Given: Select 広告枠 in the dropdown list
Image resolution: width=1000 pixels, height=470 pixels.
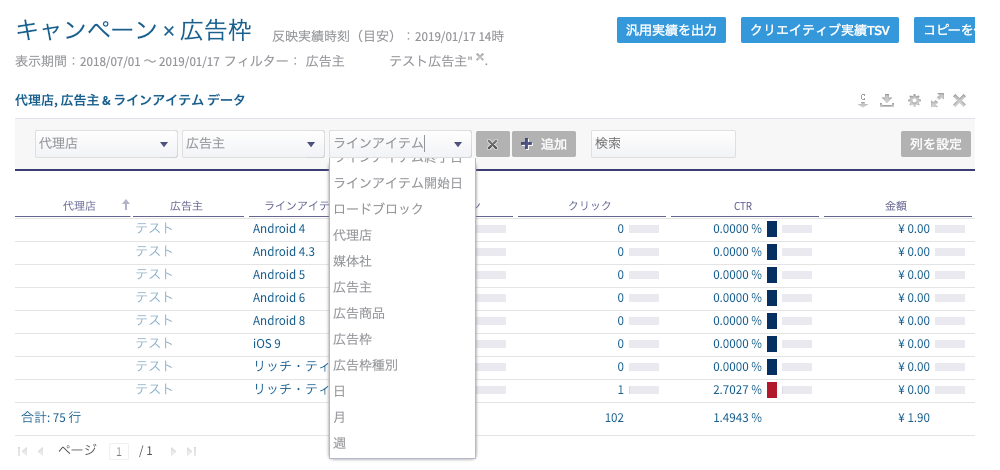Looking at the screenshot, I should tap(402, 339).
